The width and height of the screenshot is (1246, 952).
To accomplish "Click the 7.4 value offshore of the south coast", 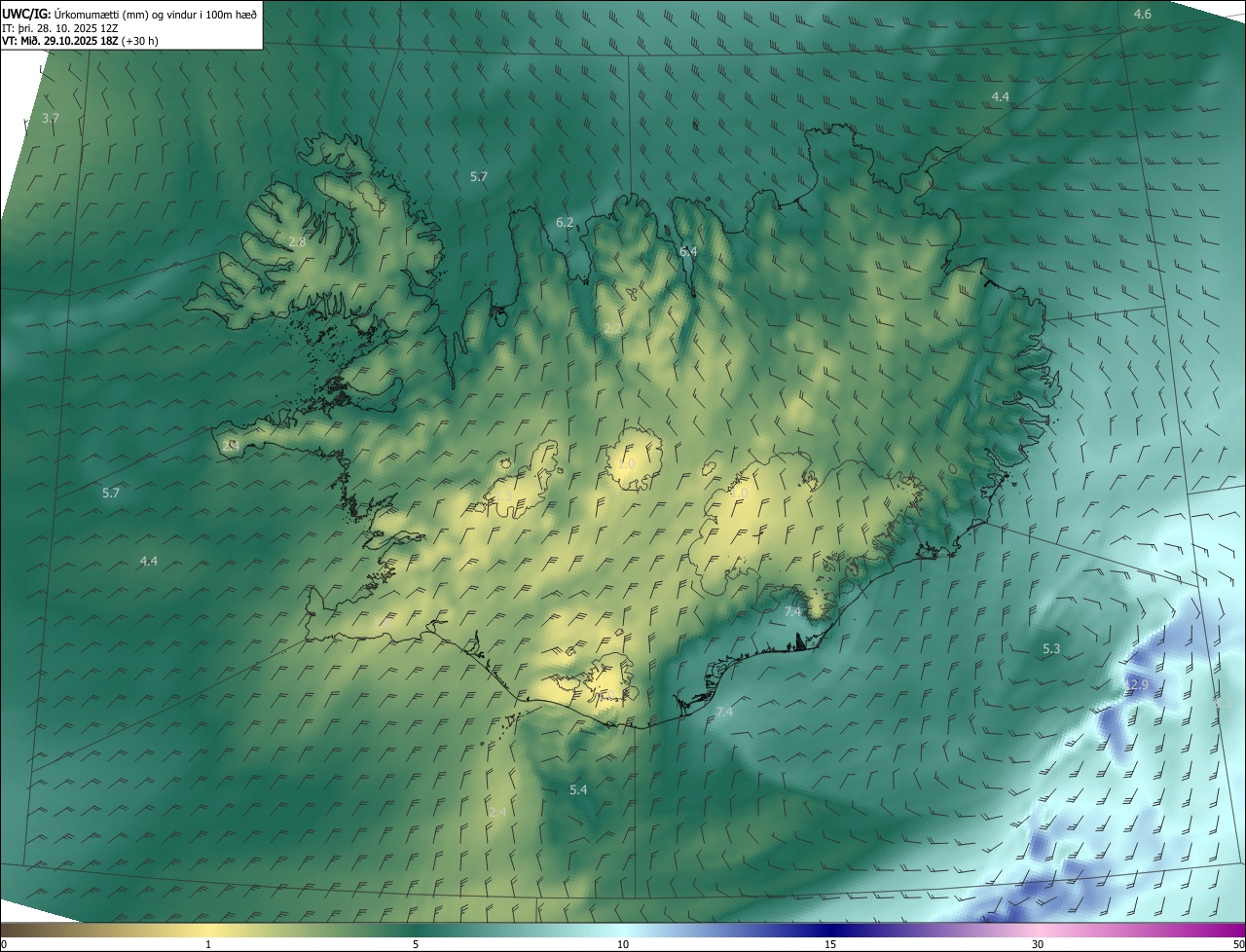I will pyautogui.click(x=724, y=713).
